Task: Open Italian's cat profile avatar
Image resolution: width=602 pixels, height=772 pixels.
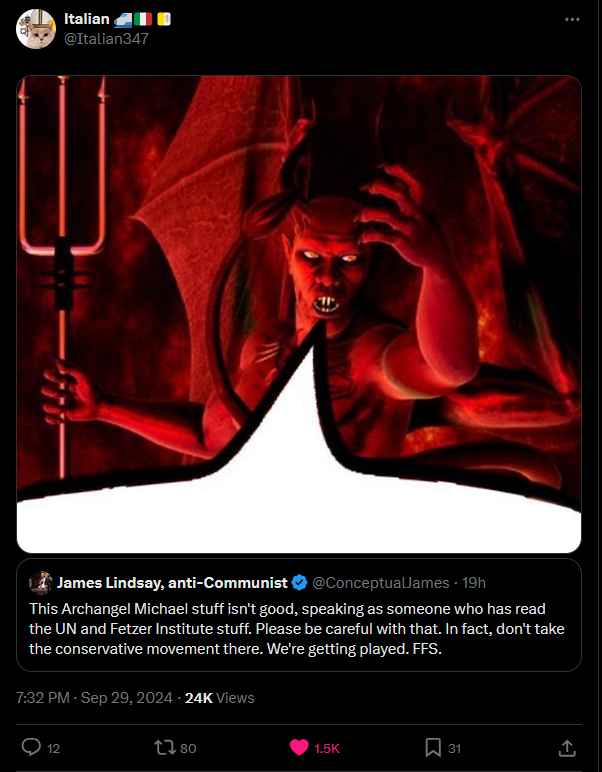Action: 36,29
